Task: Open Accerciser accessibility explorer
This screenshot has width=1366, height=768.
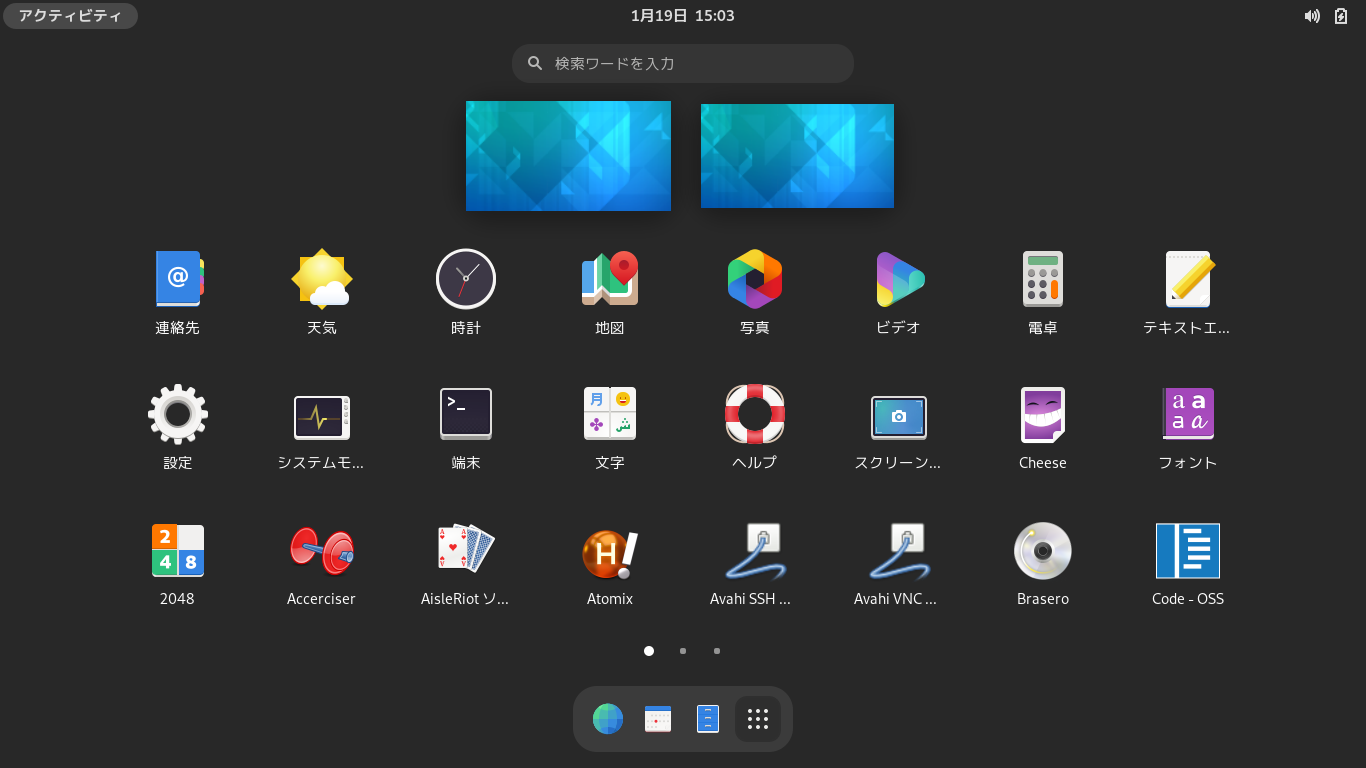Action: (322, 550)
